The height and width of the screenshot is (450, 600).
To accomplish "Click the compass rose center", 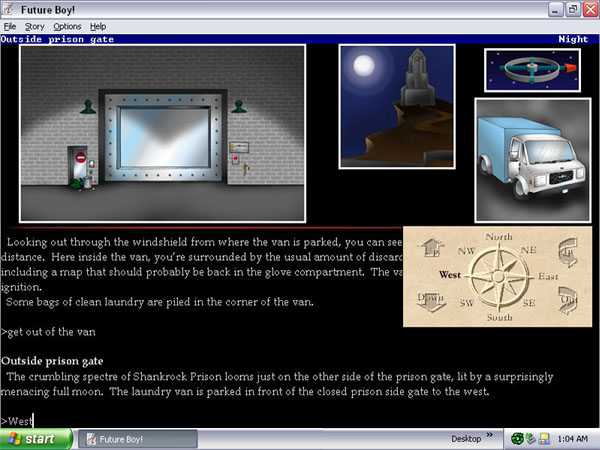I will [x=497, y=276].
